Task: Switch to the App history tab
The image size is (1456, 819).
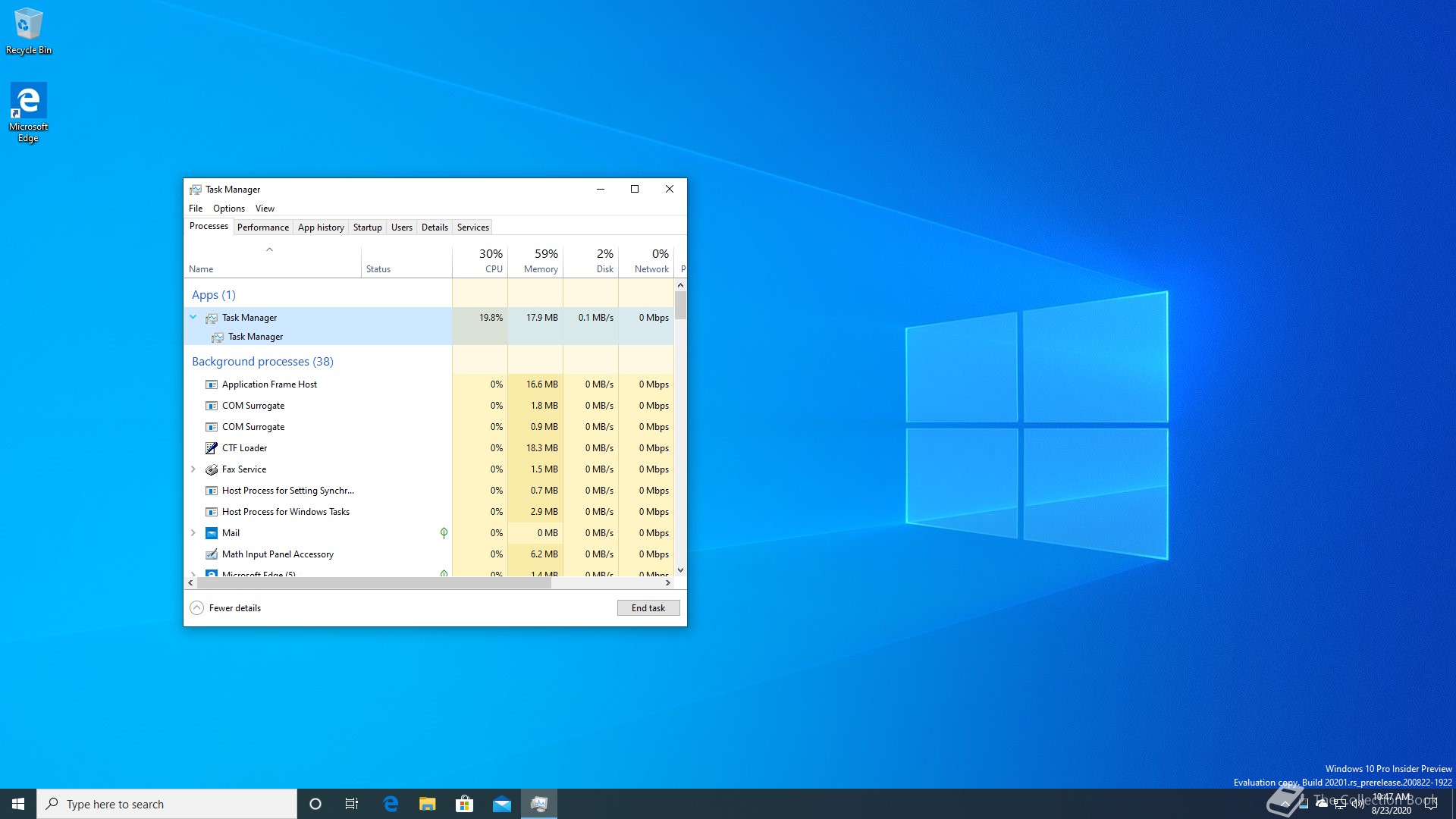Action: (x=321, y=227)
